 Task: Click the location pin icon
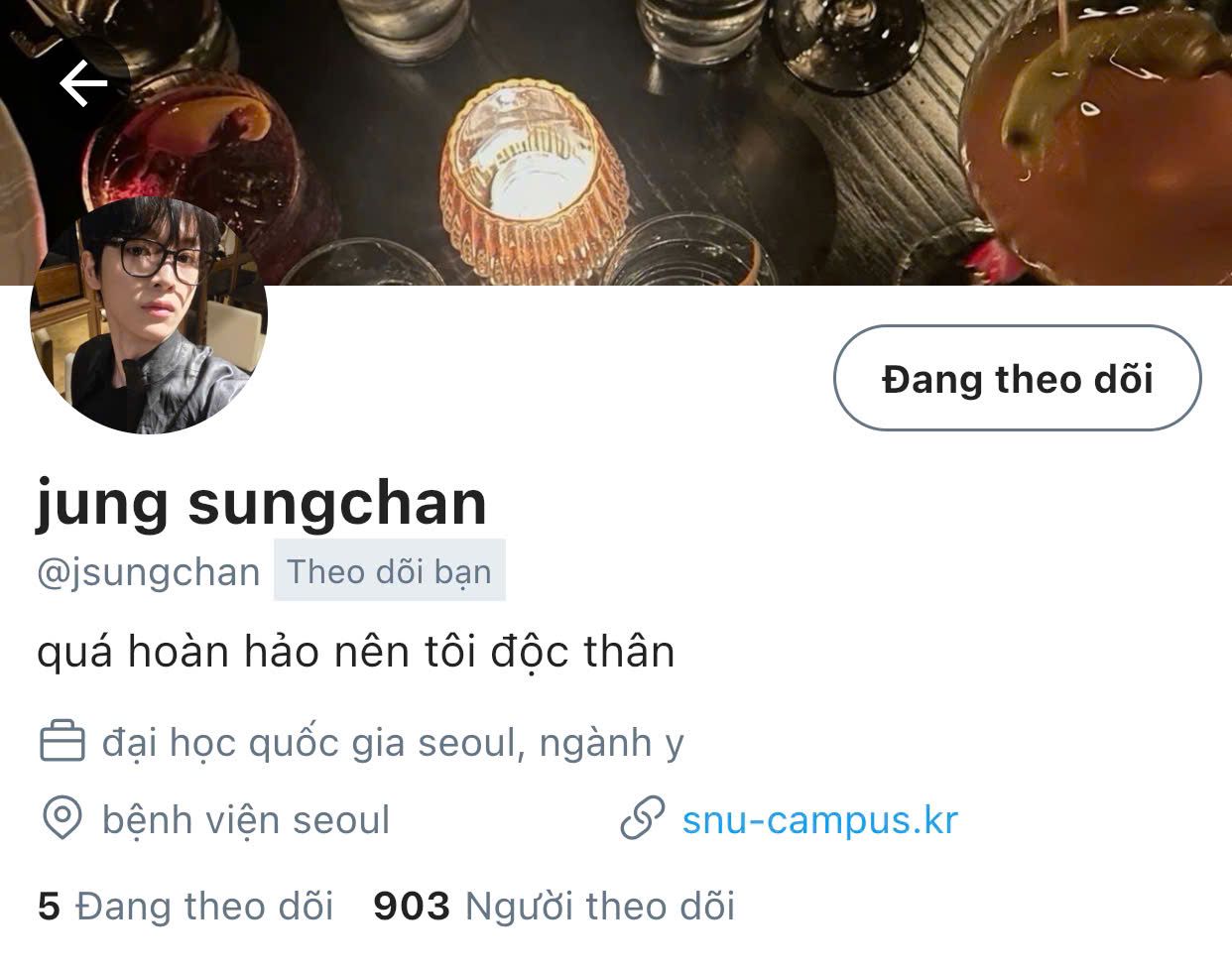62,820
